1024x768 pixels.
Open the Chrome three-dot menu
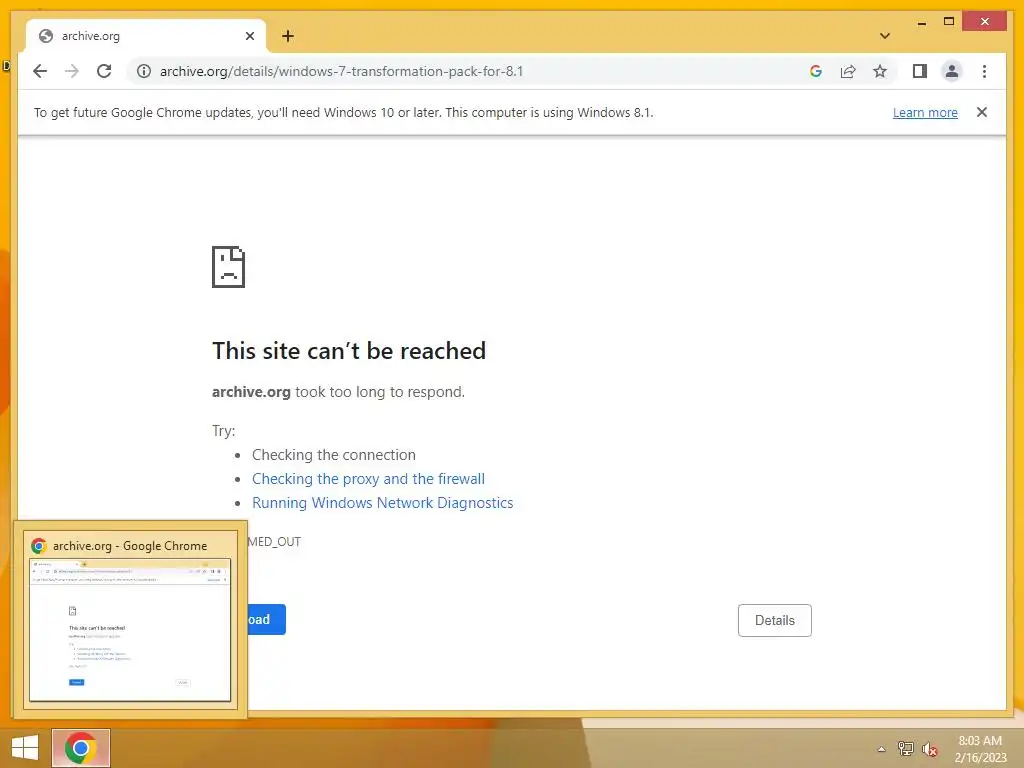click(x=984, y=71)
